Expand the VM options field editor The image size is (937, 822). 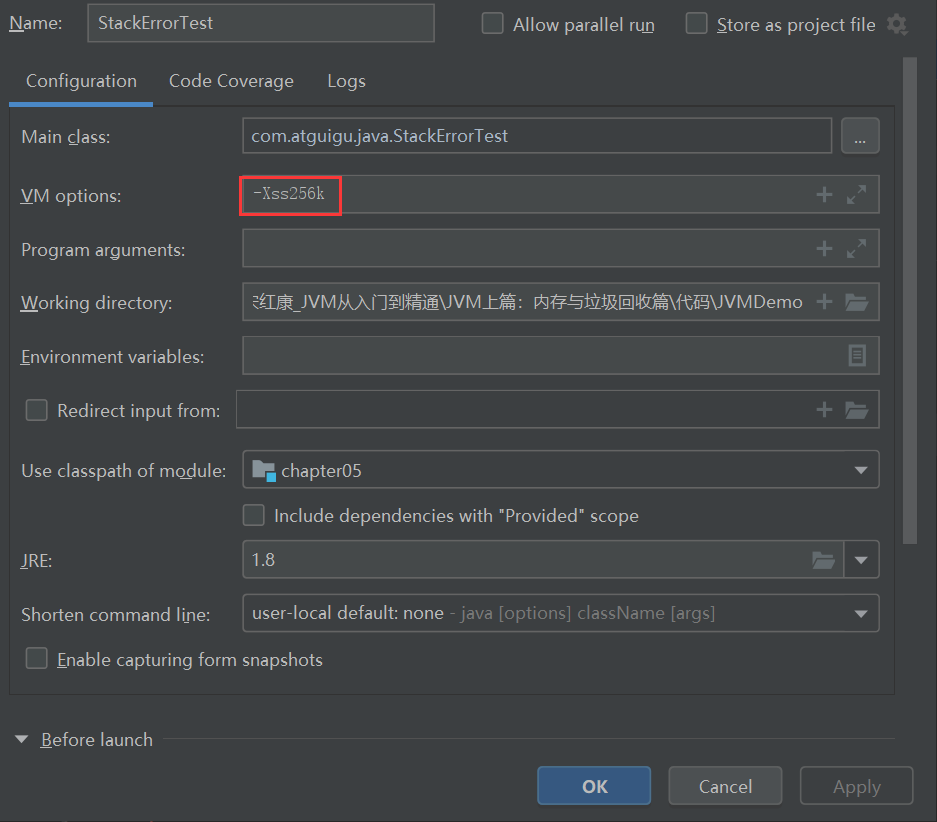pos(856,195)
